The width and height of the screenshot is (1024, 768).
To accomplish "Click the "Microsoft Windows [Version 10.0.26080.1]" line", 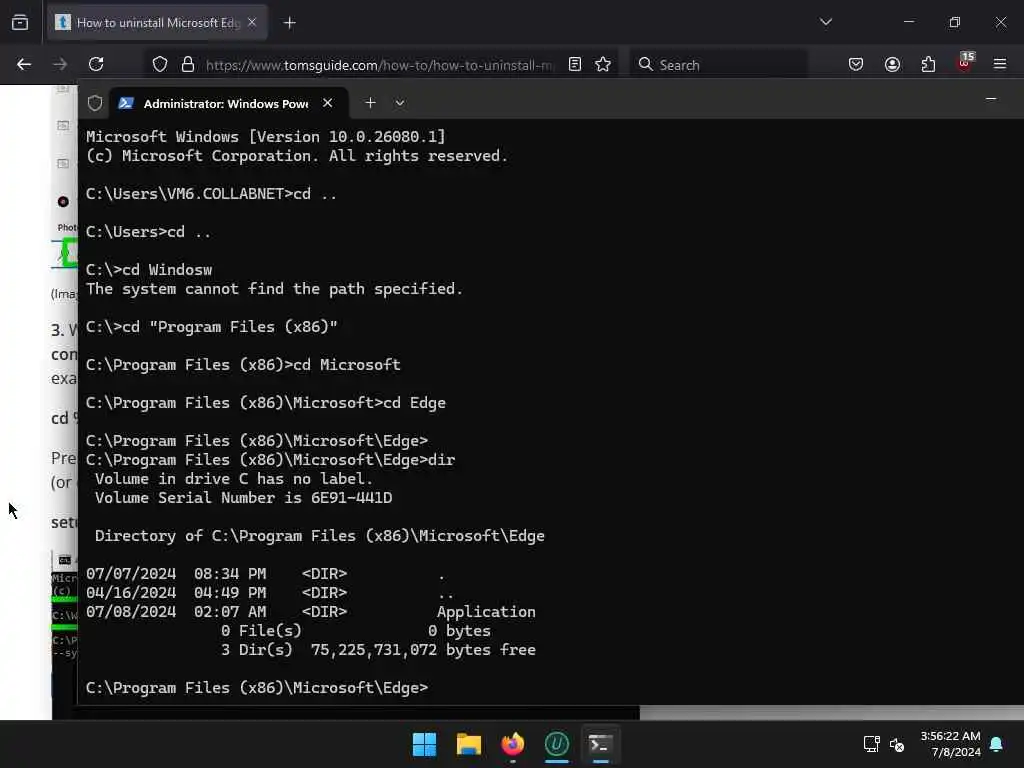I will click(265, 136).
